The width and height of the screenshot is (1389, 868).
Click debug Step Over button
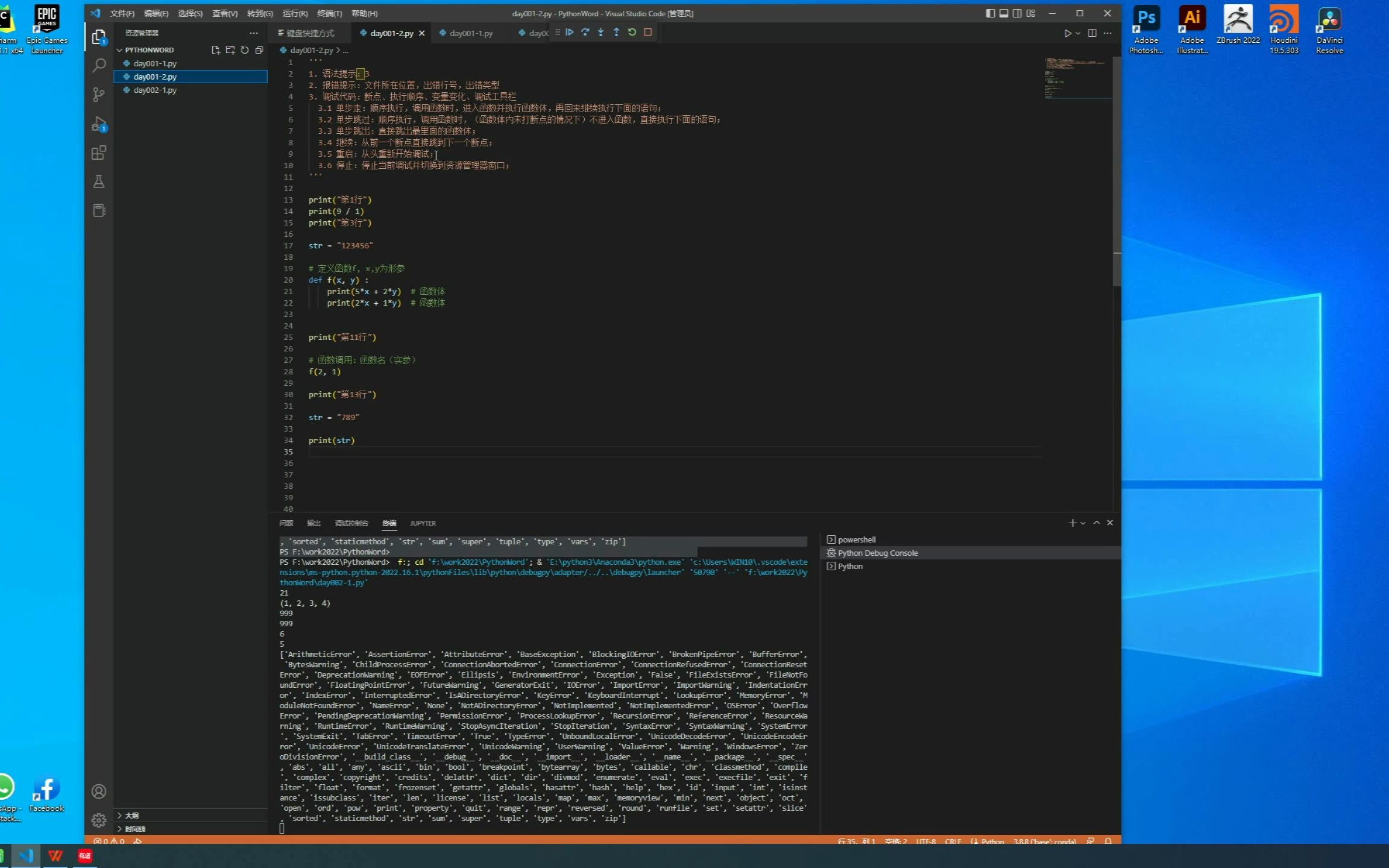585,33
